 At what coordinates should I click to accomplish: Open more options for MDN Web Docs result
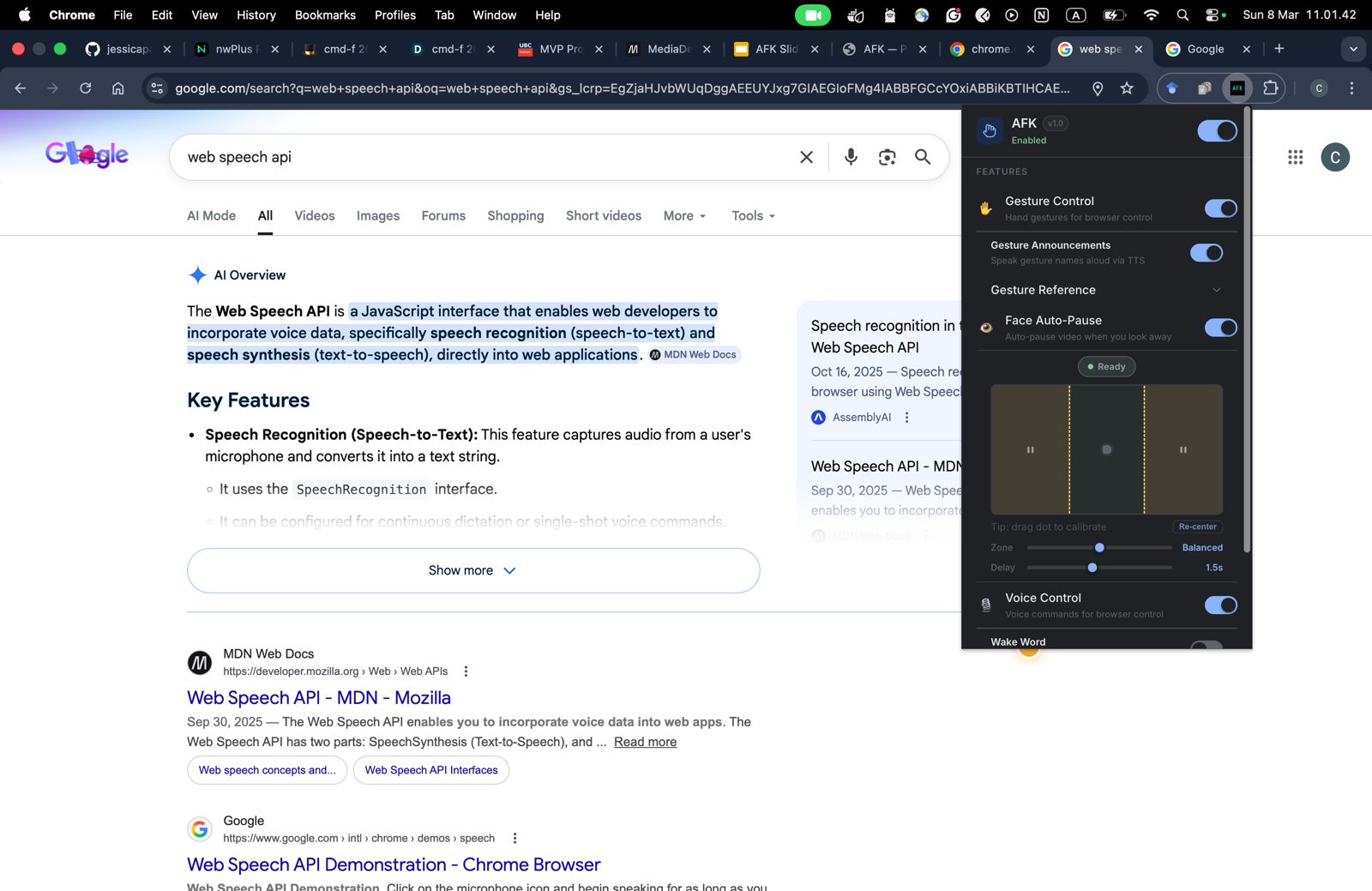pos(466,671)
